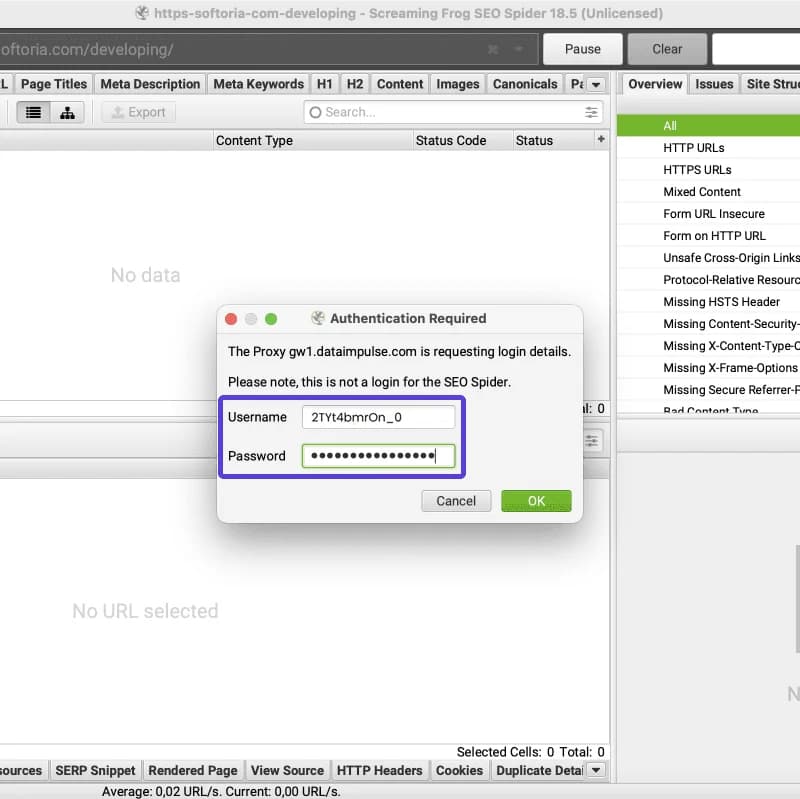Open the Duplicate Details overflow dropdown
The width and height of the screenshot is (800, 799).
pyautogui.click(x=594, y=770)
